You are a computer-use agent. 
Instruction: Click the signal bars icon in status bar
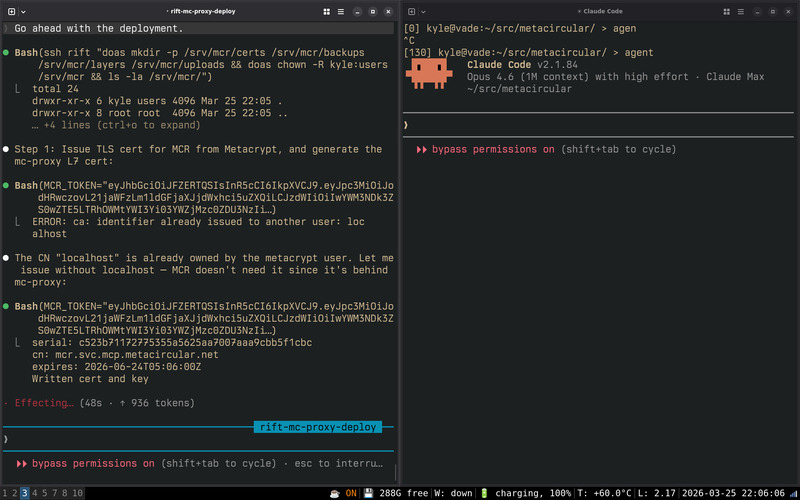[792, 494]
